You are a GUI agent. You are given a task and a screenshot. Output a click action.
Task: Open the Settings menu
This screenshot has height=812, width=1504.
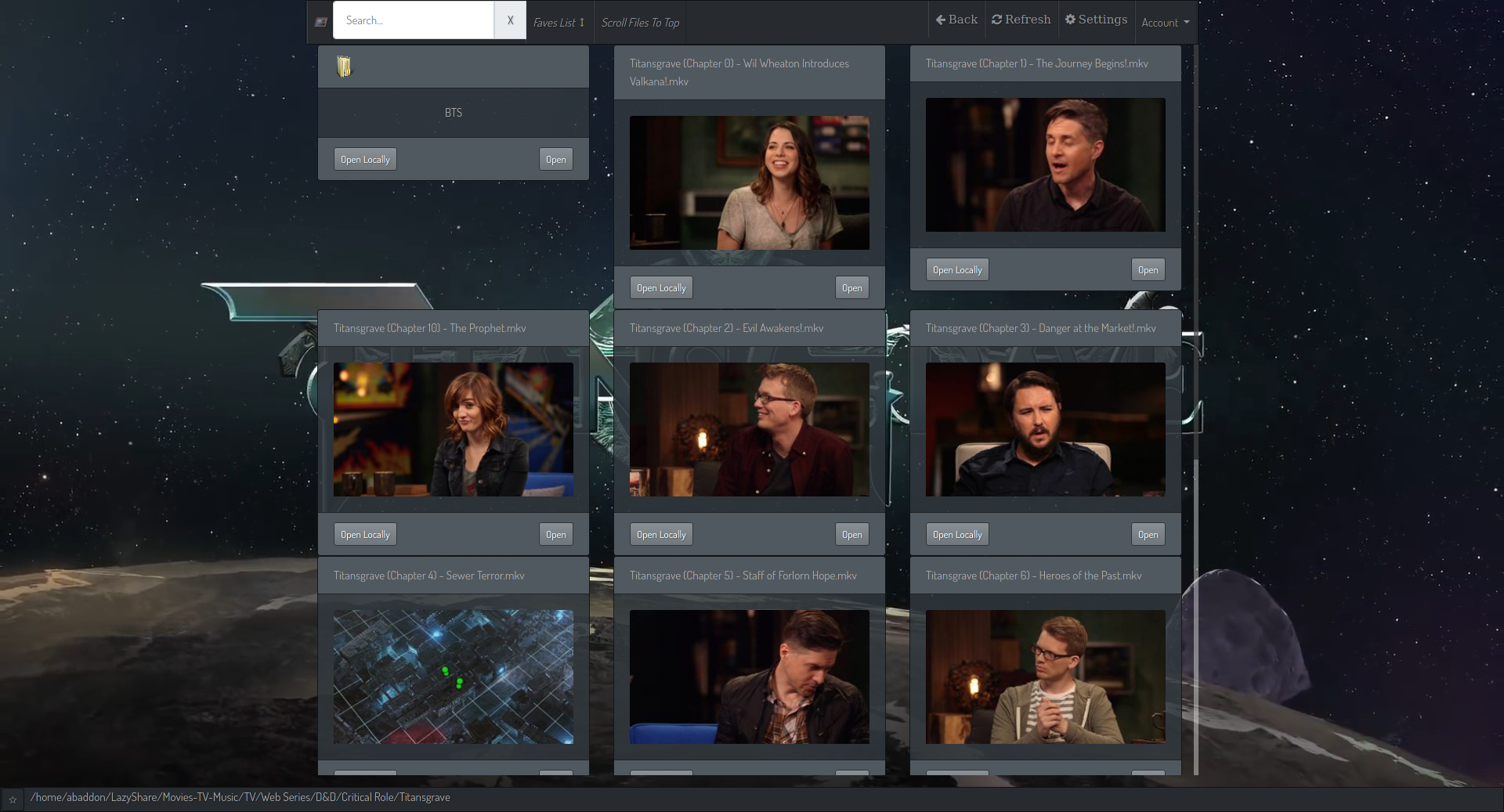(x=1097, y=20)
